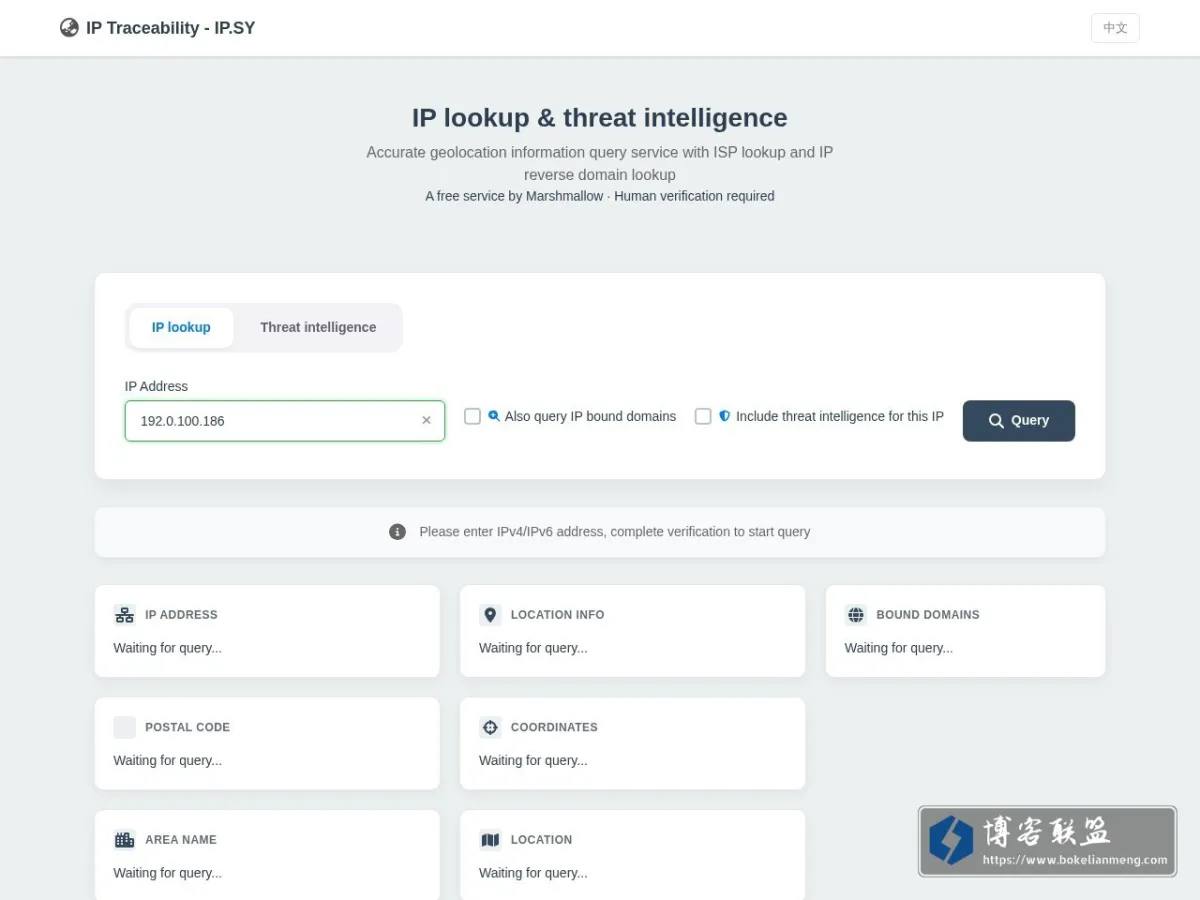Viewport: 1200px width, 900px height.
Task: Click the info icon in the notice bar
Action: [x=397, y=532]
